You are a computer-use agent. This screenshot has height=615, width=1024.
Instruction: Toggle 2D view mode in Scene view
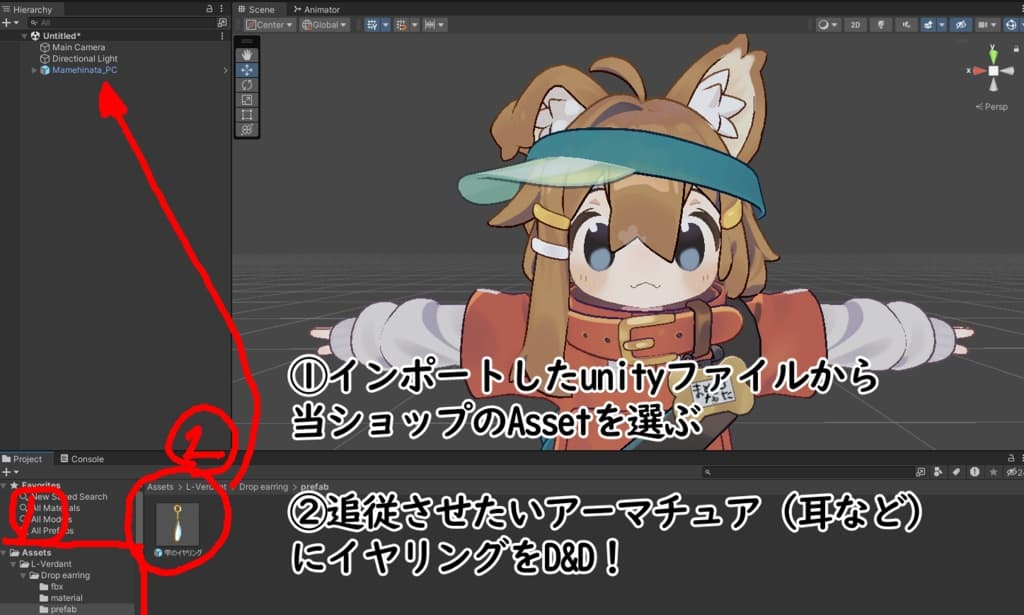[x=855, y=24]
